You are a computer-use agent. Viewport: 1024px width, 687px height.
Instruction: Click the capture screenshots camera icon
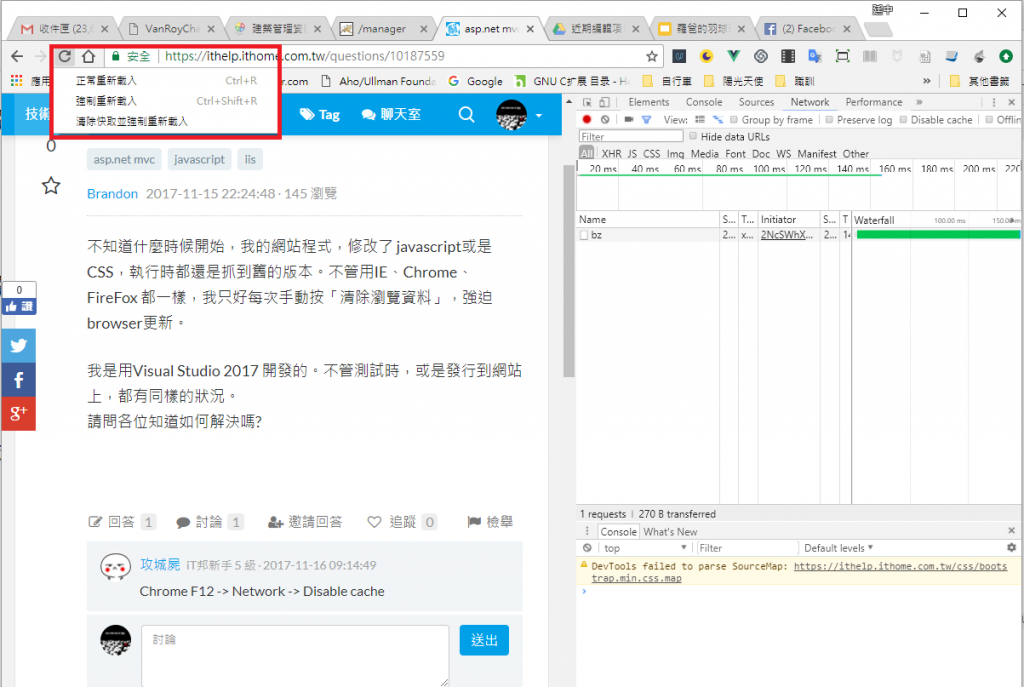tap(628, 120)
